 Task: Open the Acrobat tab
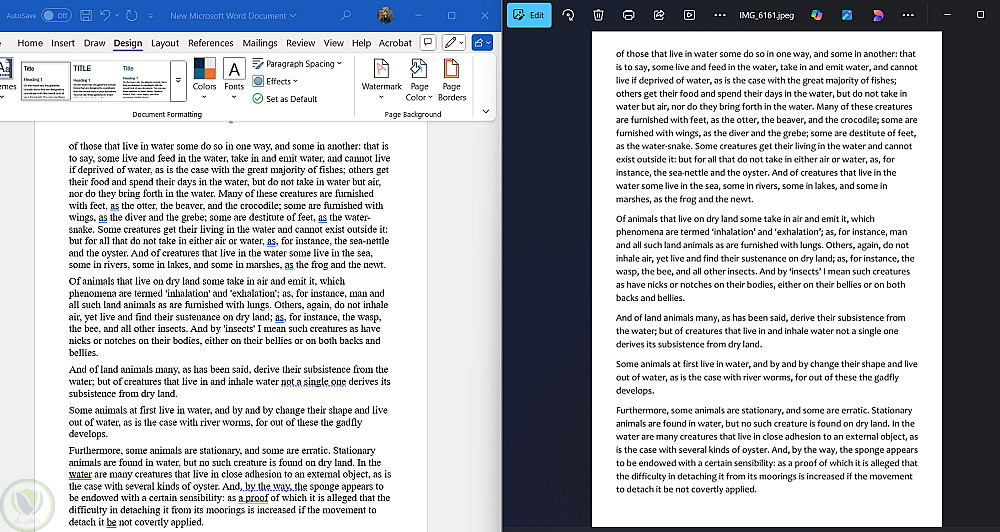(x=395, y=43)
